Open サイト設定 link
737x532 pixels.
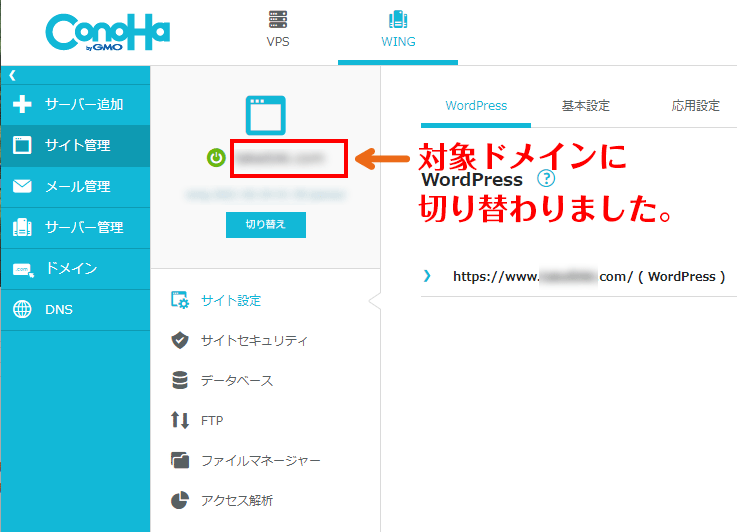point(231,300)
